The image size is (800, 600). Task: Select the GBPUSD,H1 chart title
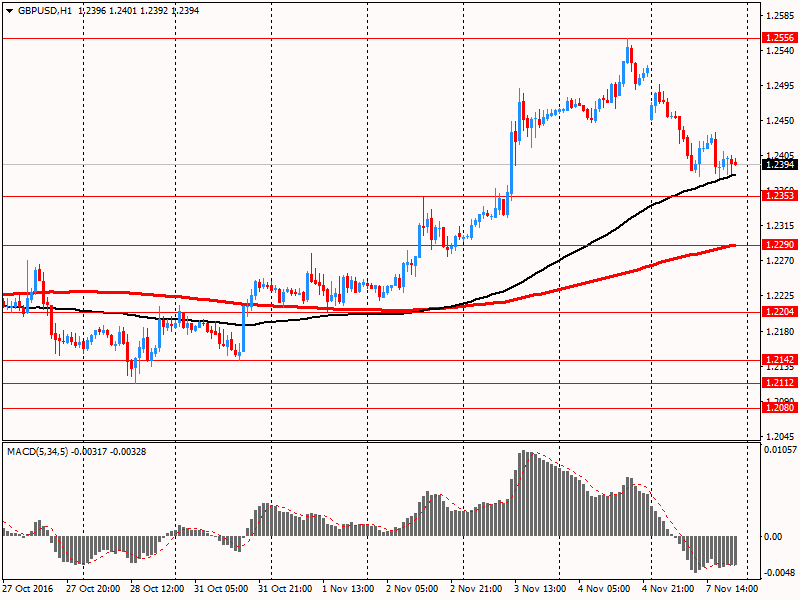(x=45, y=11)
